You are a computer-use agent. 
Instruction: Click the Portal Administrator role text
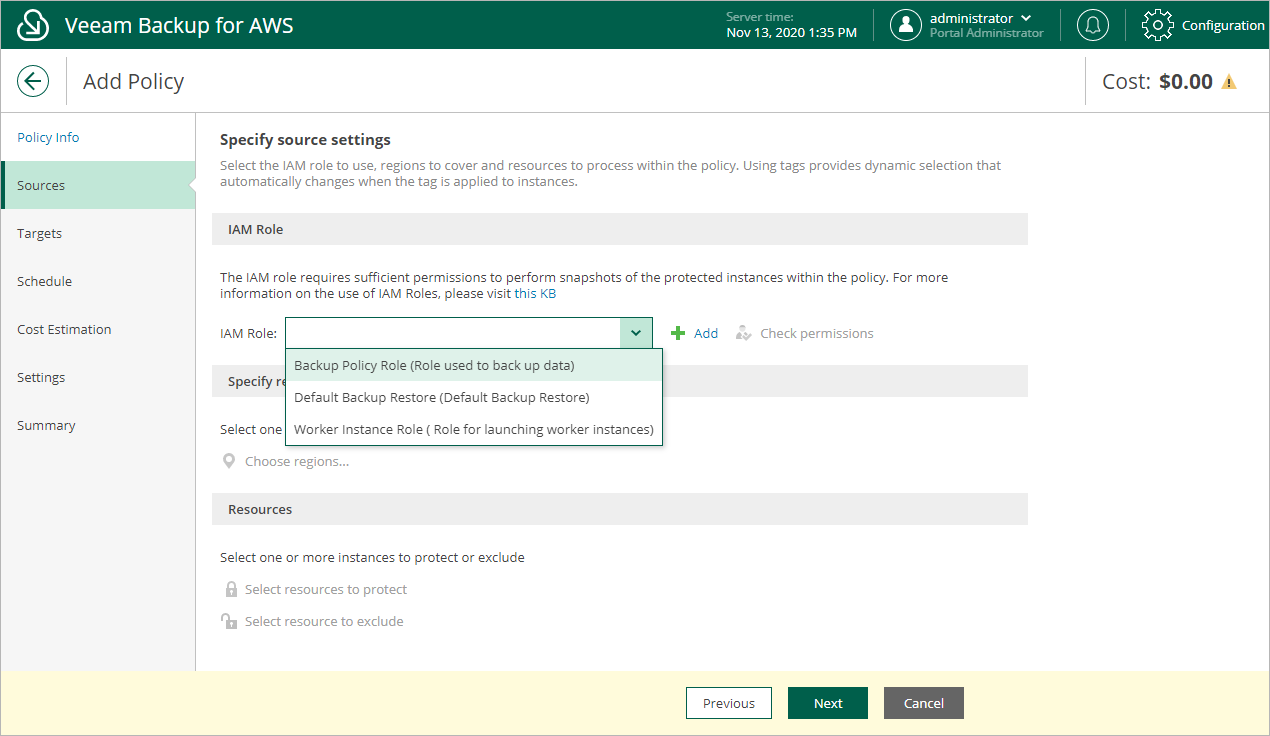(x=986, y=33)
